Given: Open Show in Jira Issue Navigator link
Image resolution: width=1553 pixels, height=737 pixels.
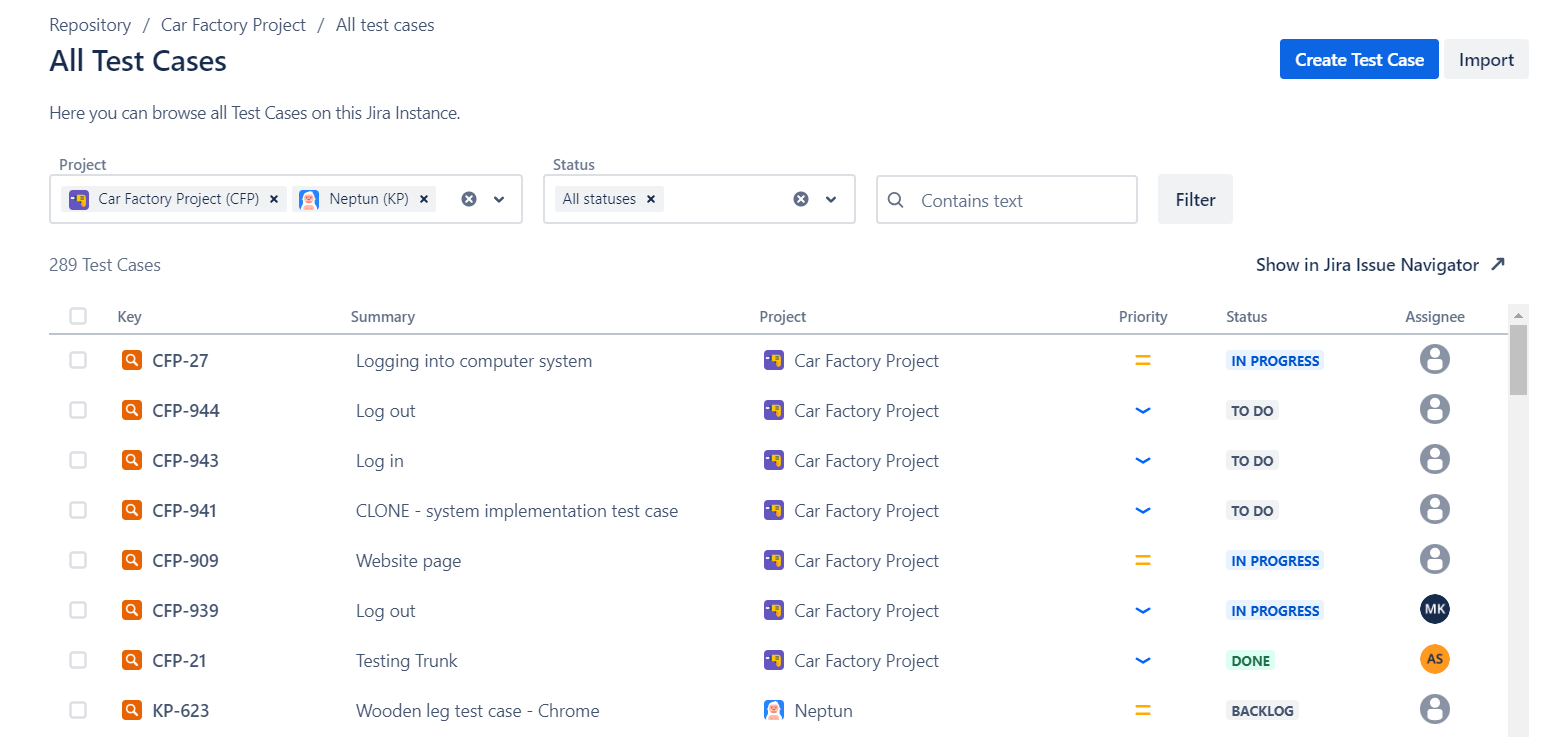Looking at the screenshot, I should click(x=1368, y=265).
